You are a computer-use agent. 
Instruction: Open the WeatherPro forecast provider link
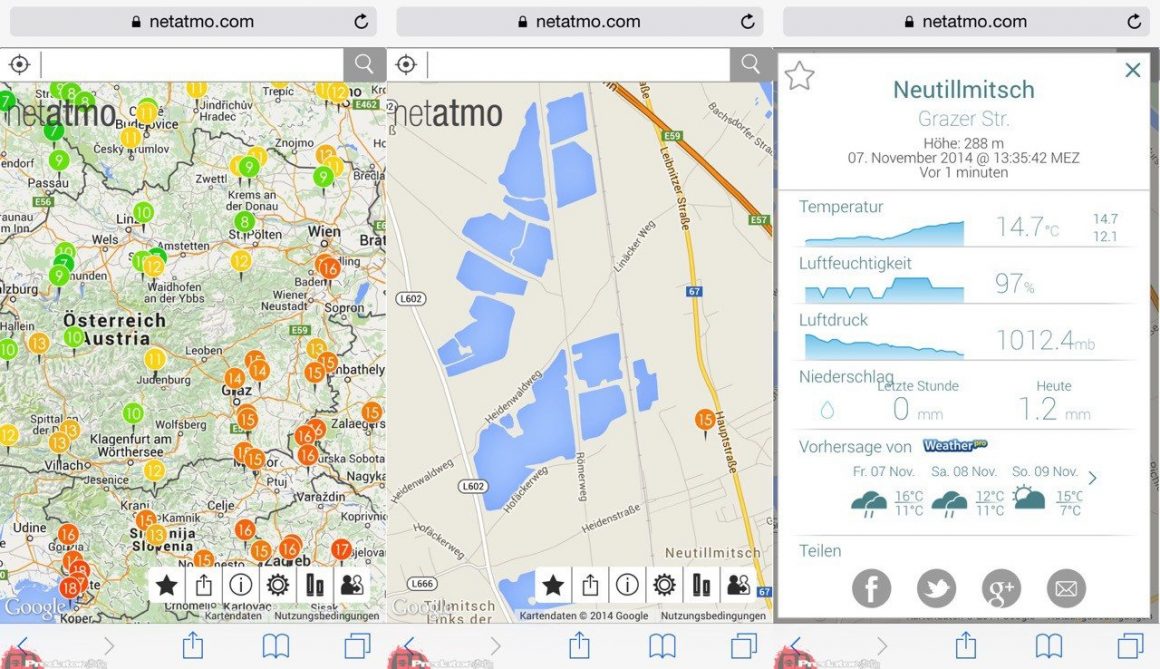click(955, 446)
